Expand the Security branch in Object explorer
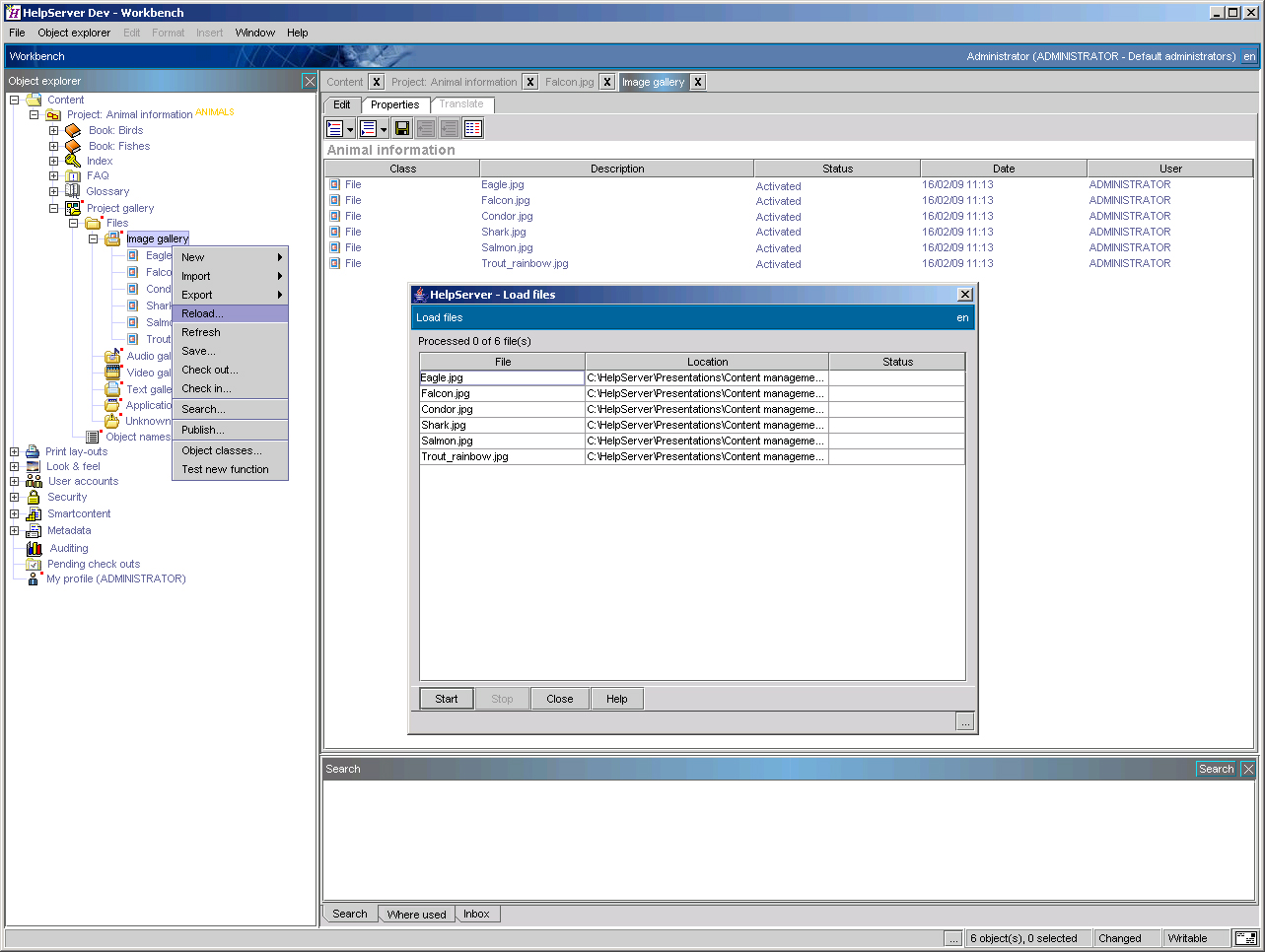The height and width of the screenshot is (952, 1265). pos(14,497)
